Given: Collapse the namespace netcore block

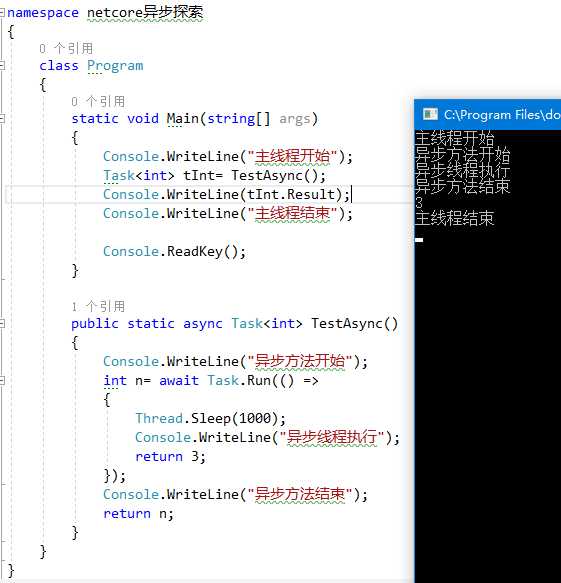Looking at the screenshot, I should 2,13.
